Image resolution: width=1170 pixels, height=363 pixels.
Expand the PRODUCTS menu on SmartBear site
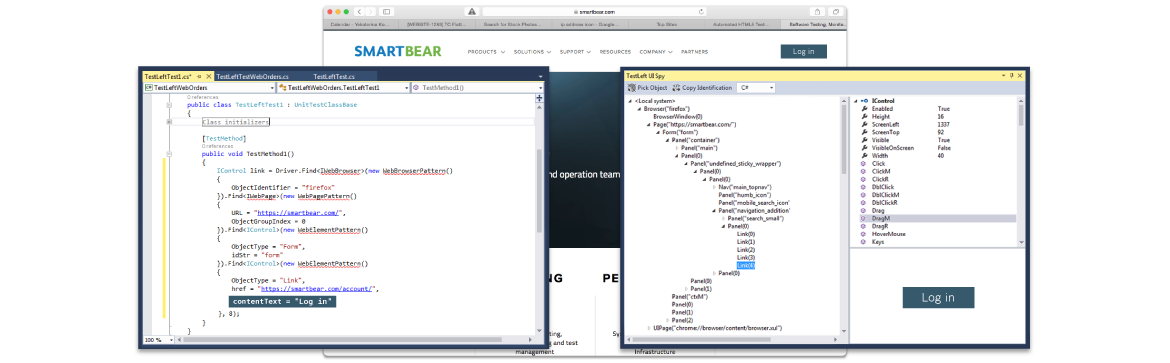(x=486, y=52)
